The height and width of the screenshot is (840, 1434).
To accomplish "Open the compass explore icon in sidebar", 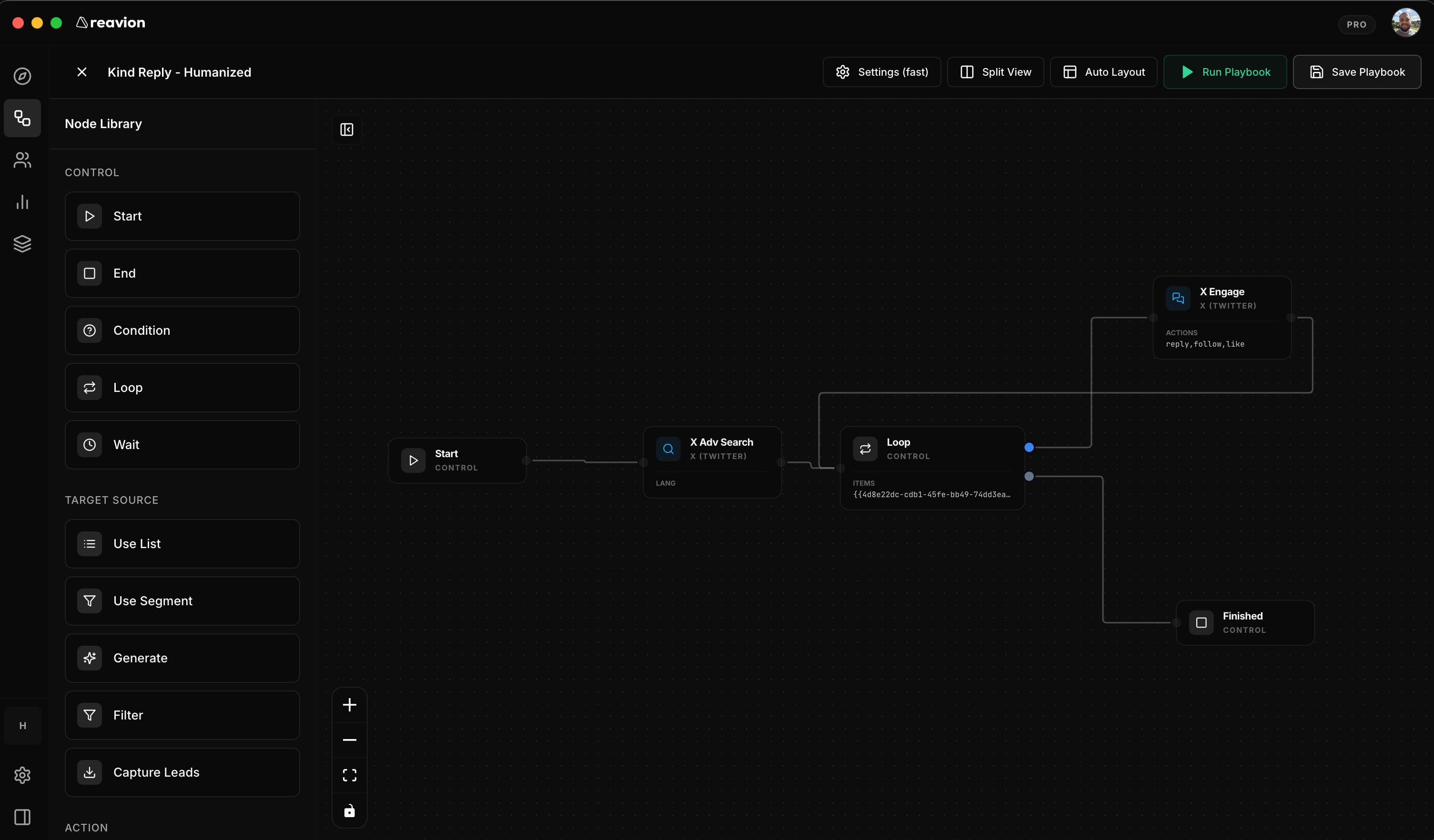I will [x=22, y=76].
